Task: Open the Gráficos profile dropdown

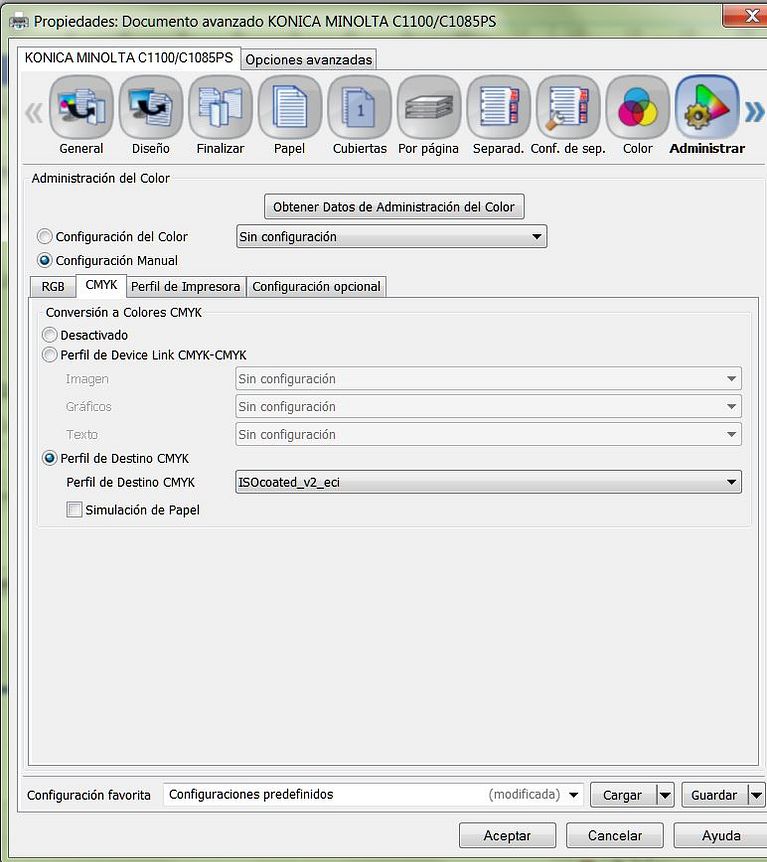Action: tap(488, 406)
